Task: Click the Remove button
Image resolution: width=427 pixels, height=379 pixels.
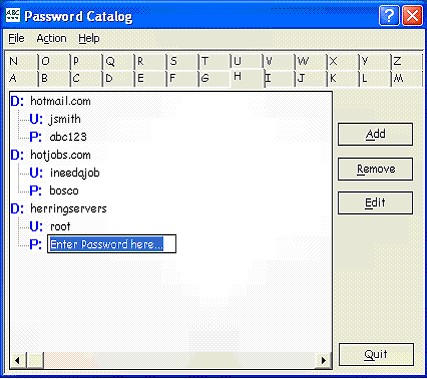Action: 375,169
